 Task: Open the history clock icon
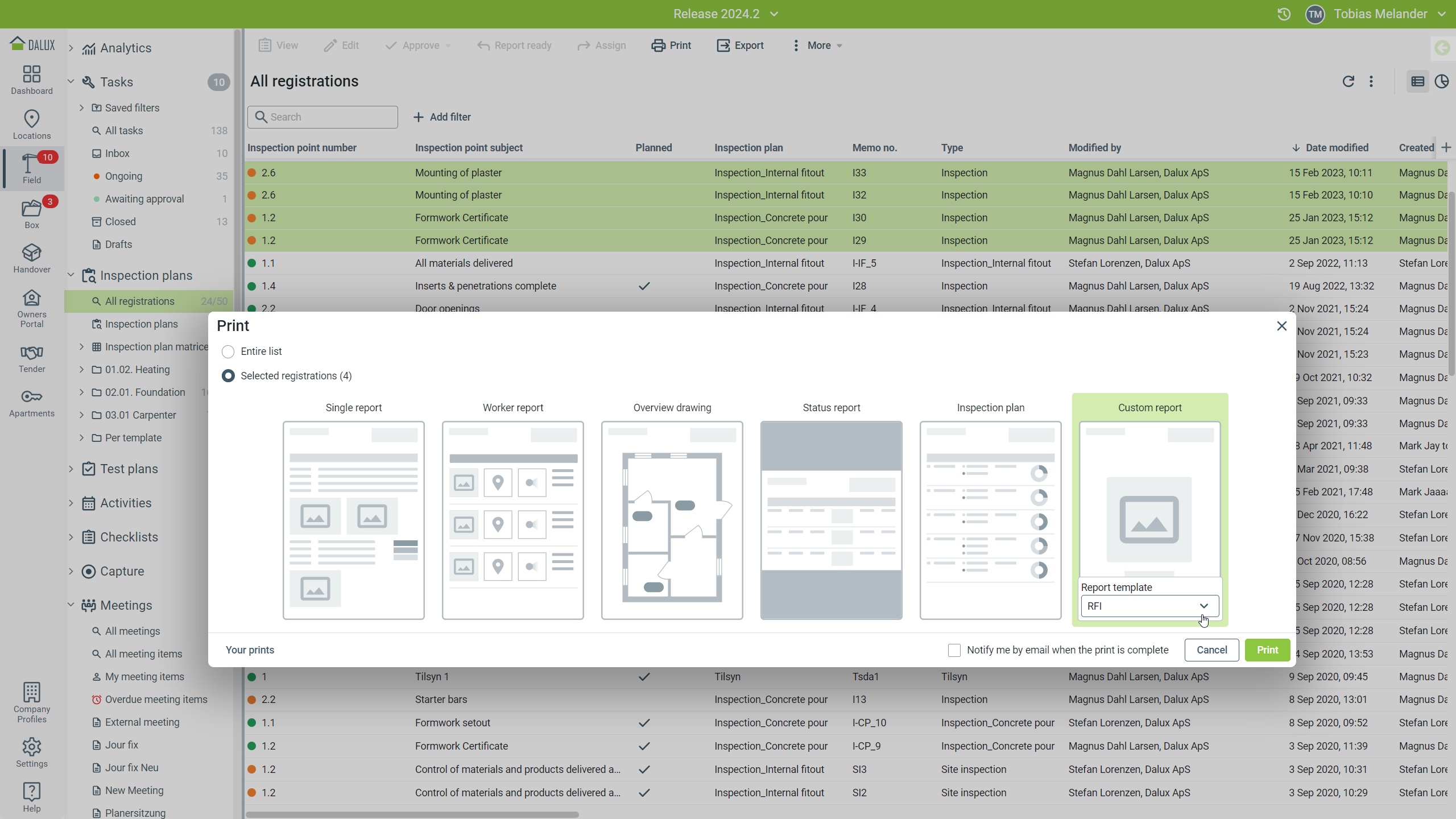coord(1284,14)
